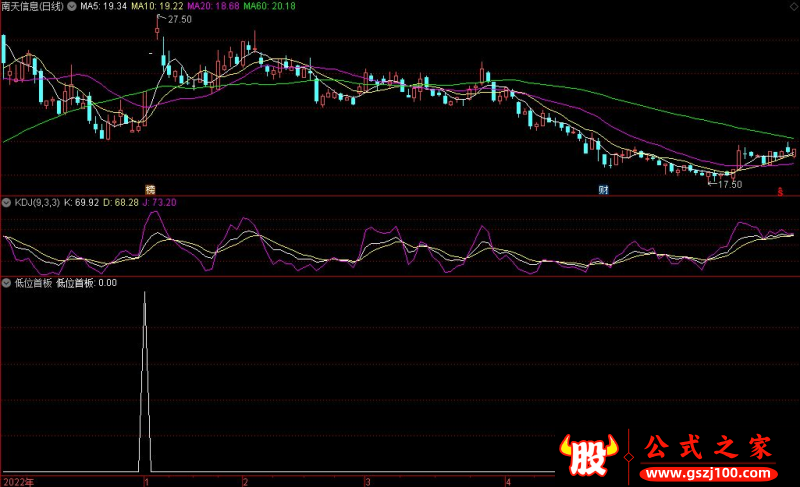The image size is (800, 487).
Task: Click the 17.50 low price label
Action: pos(730,184)
